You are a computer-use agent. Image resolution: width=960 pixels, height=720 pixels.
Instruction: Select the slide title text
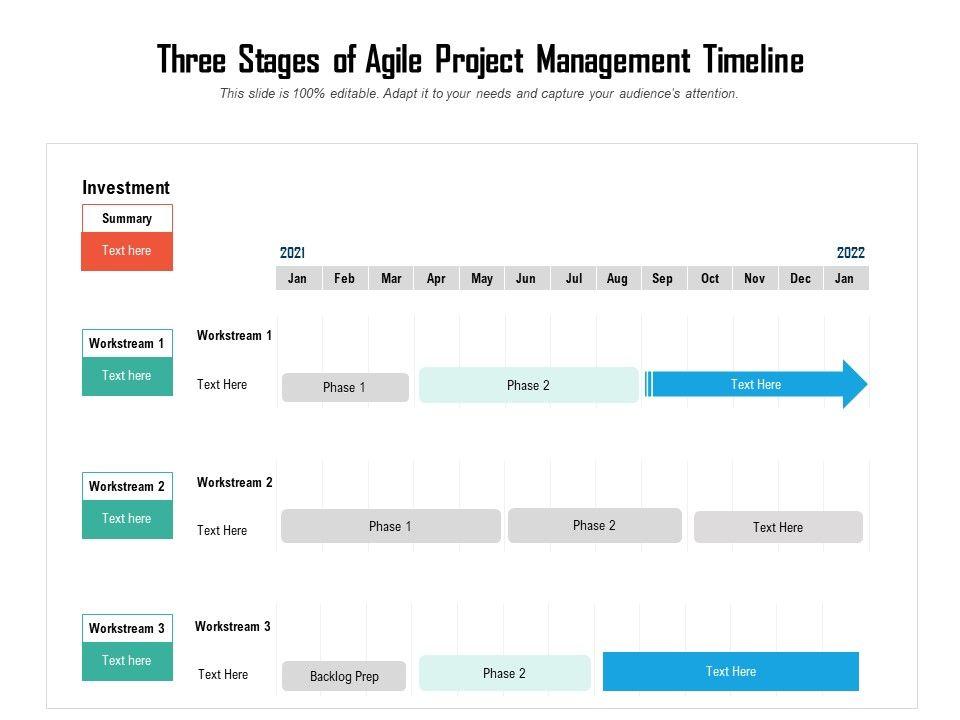[480, 61]
